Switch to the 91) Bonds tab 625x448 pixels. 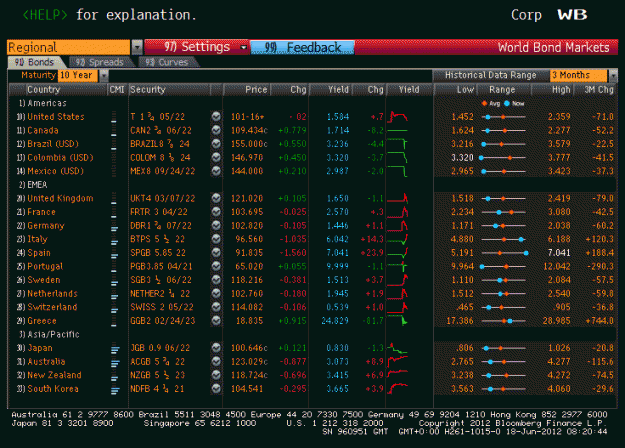point(35,62)
